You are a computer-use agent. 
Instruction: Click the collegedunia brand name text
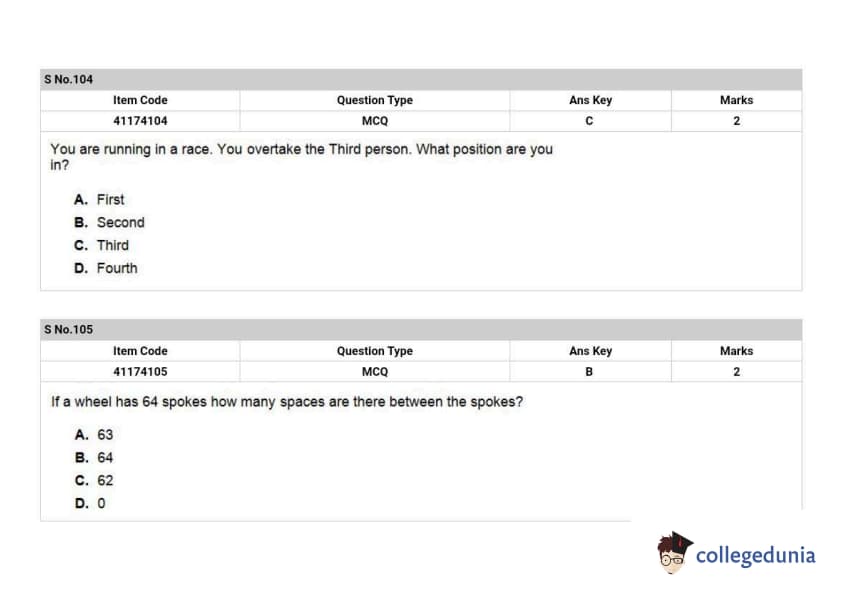[755, 555]
